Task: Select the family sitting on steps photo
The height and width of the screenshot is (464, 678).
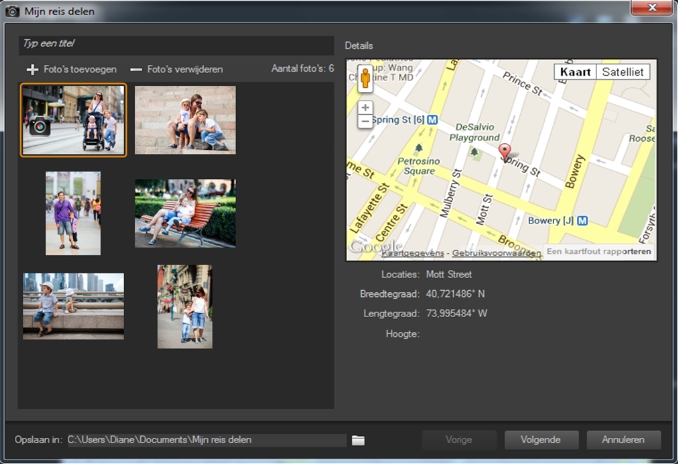Action: (x=185, y=119)
